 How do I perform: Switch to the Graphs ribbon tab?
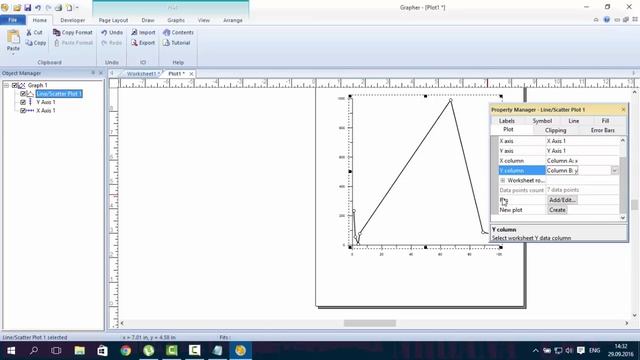[x=176, y=20]
